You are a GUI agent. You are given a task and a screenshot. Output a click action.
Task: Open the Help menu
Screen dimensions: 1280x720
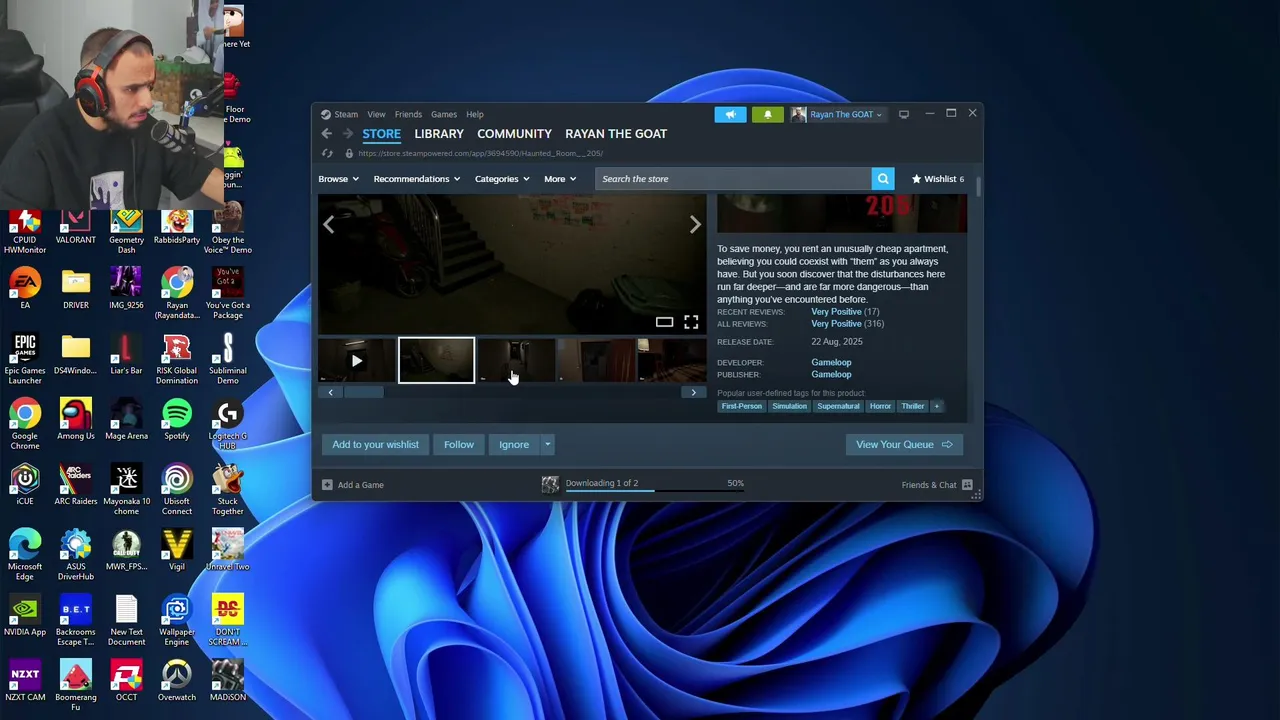click(475, 114)
